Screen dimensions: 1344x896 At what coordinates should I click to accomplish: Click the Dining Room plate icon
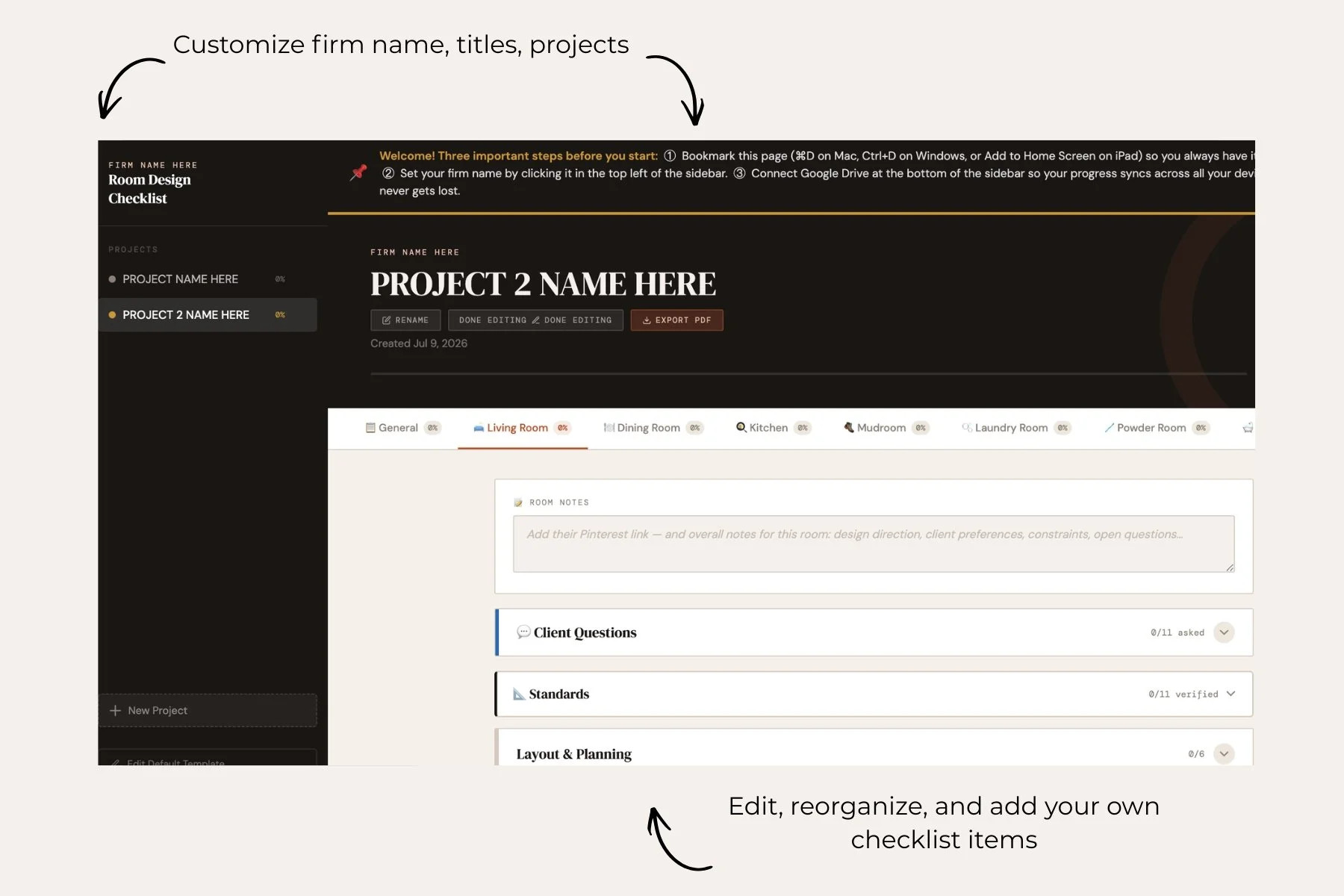pyautogui.click(x=609, y=428)
